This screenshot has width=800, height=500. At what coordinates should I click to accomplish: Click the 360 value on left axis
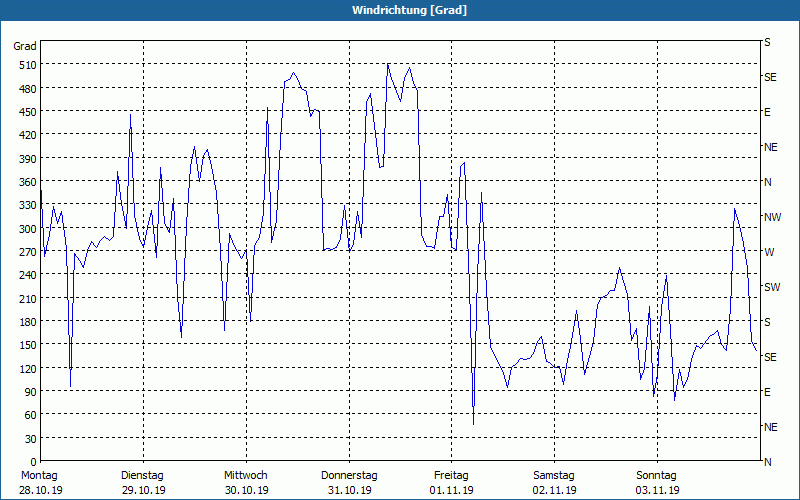(x=28, y=182)
